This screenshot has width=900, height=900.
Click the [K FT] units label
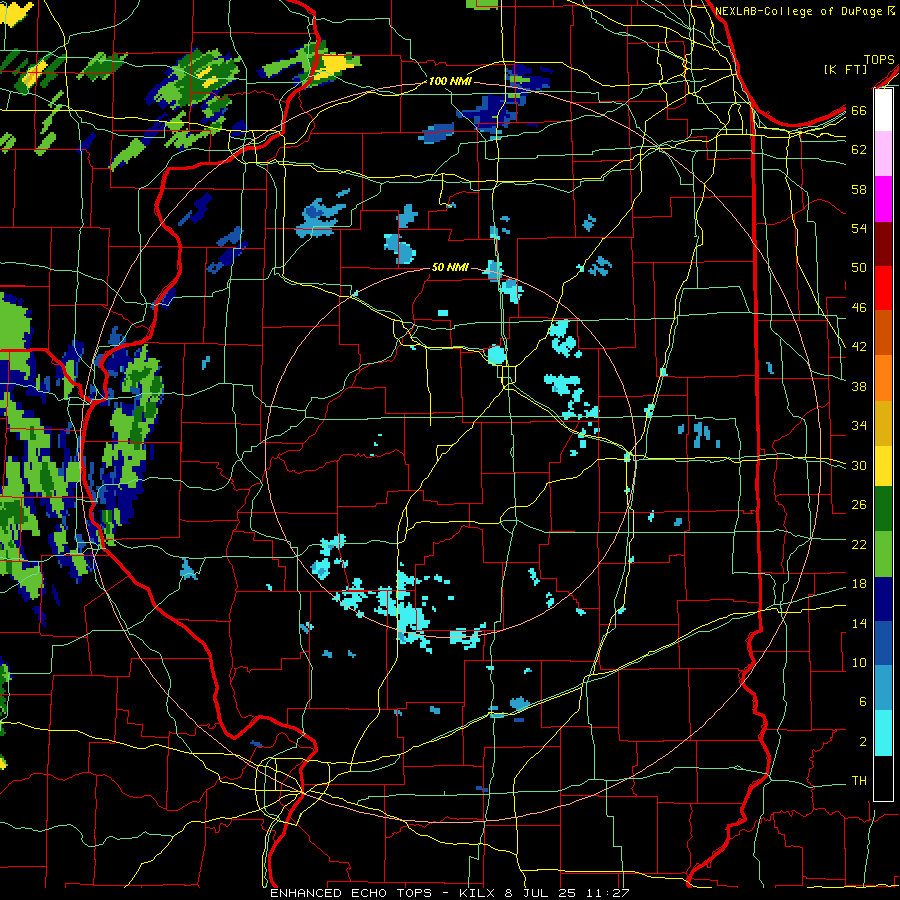click(845, 69)
